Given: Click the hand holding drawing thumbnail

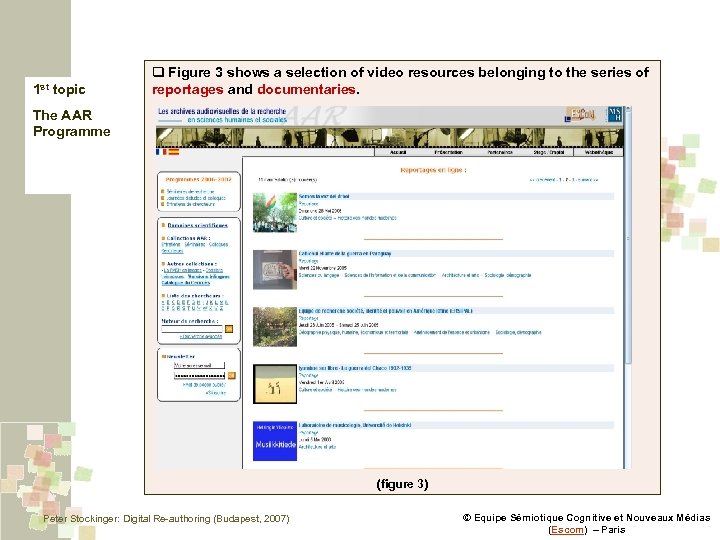Looking at the screenshot, I should 275,270.
